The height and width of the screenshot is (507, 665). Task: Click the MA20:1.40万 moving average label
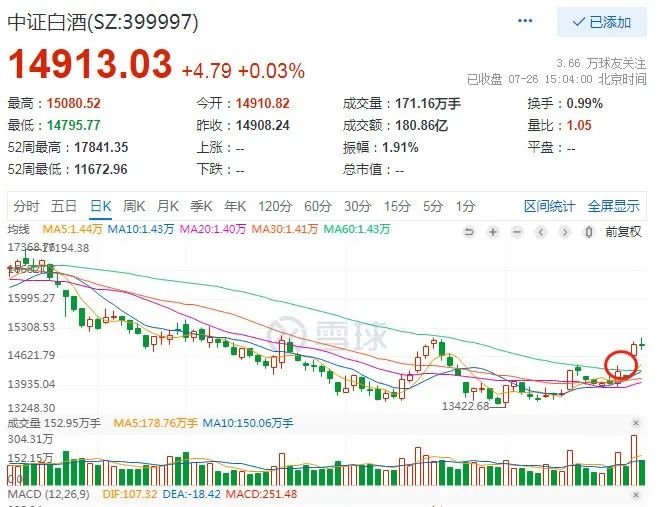(x=212, y=229)
